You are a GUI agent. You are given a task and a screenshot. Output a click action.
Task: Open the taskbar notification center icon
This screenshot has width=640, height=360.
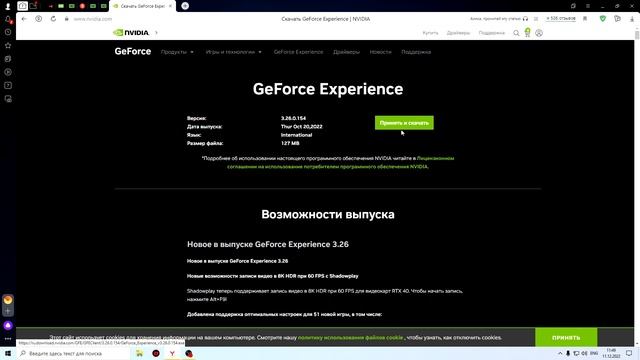coord(629,353)
